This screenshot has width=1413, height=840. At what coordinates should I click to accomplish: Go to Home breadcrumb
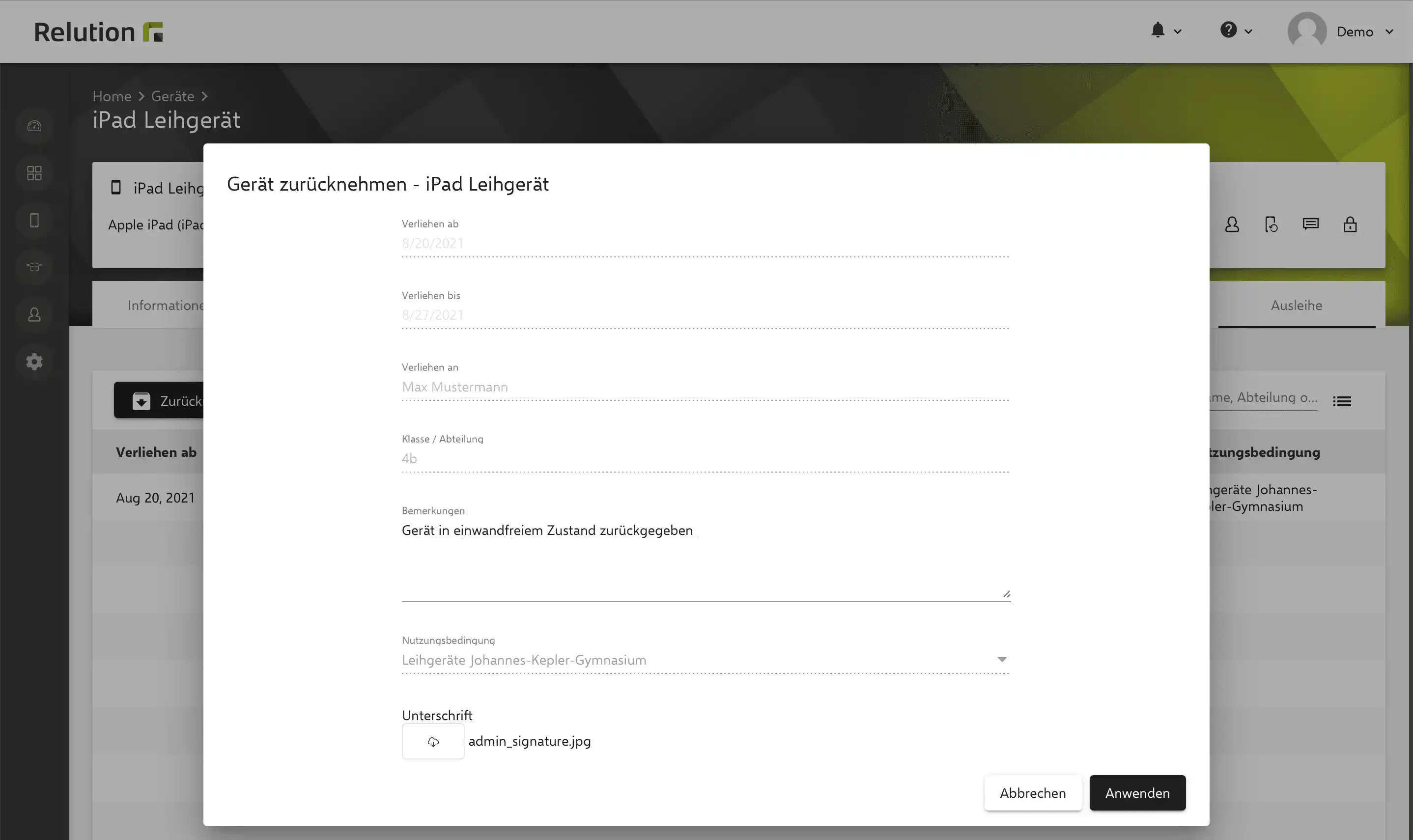pos(112,96)
